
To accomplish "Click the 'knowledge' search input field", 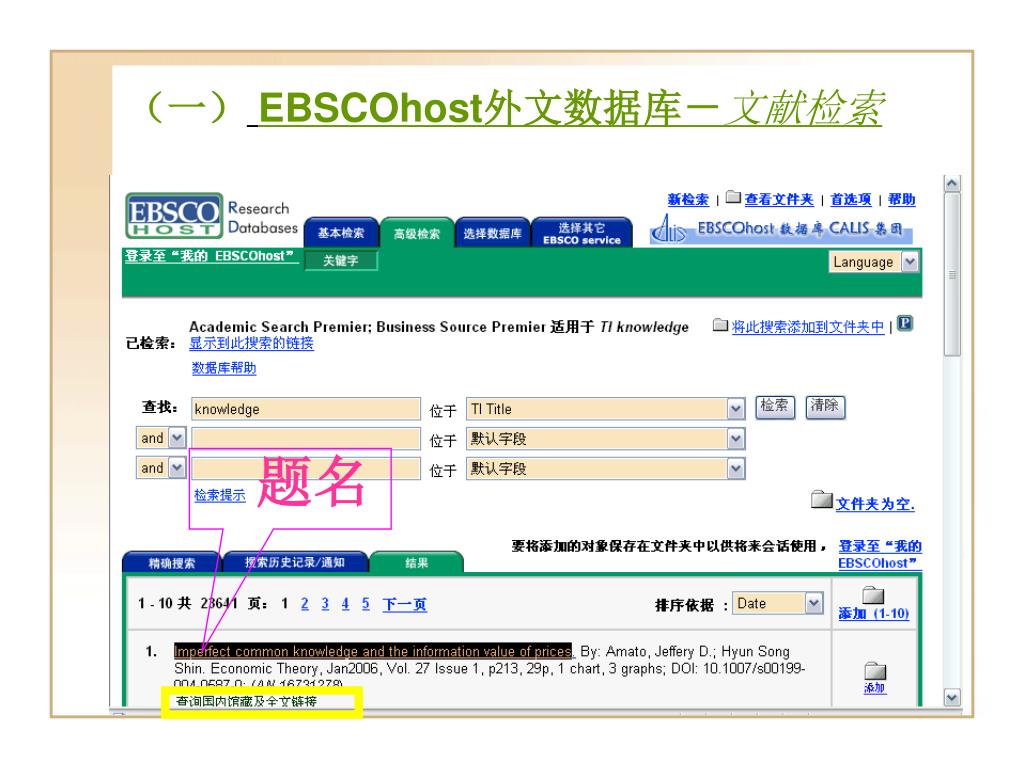I will [x=306, y=409].
